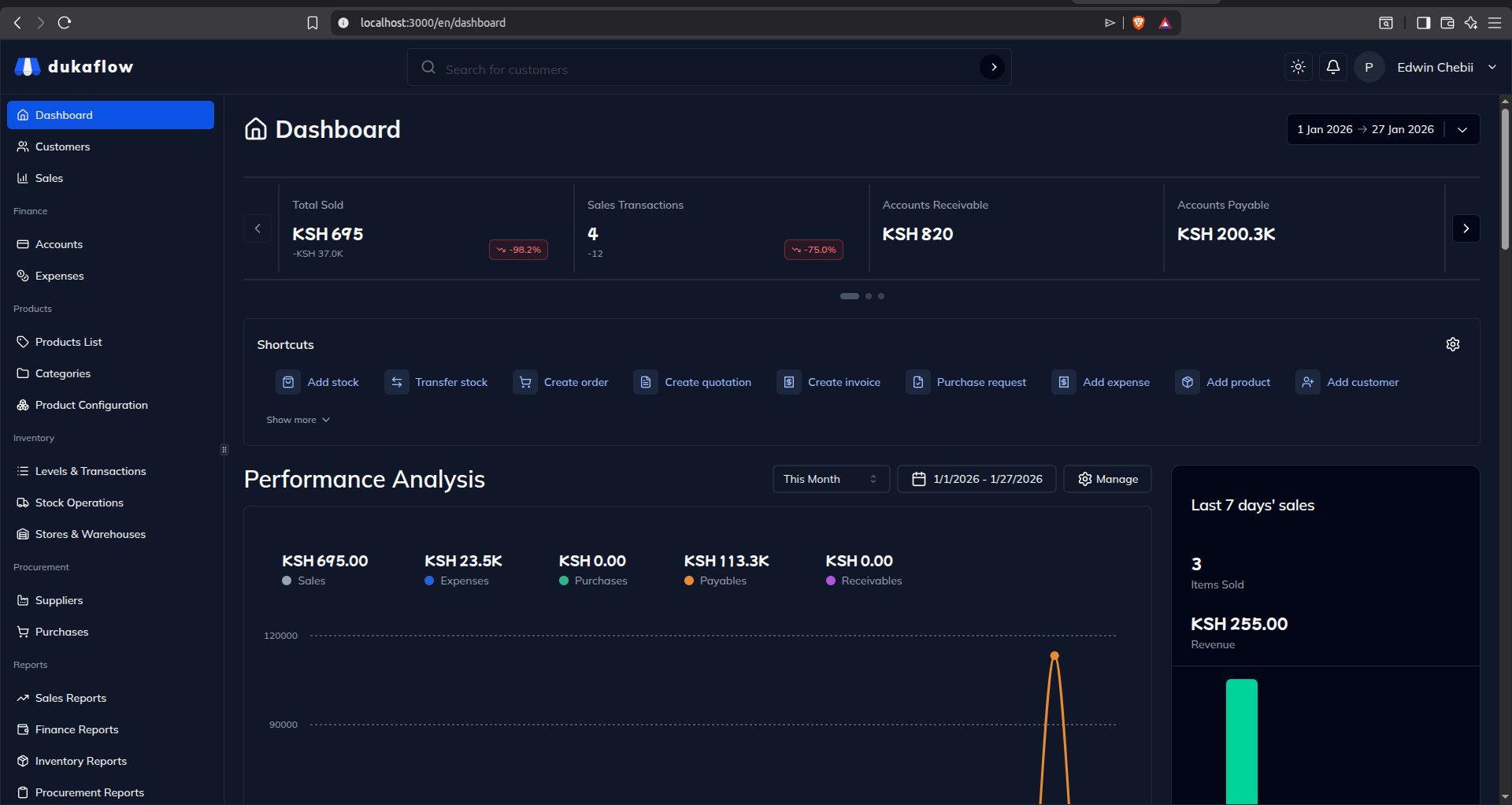Open the 1 Jan 2026 – 27 Jan 2026 date range dropdown
This screenshot has height=805, width=1512.
click(x=1383, y=129)
